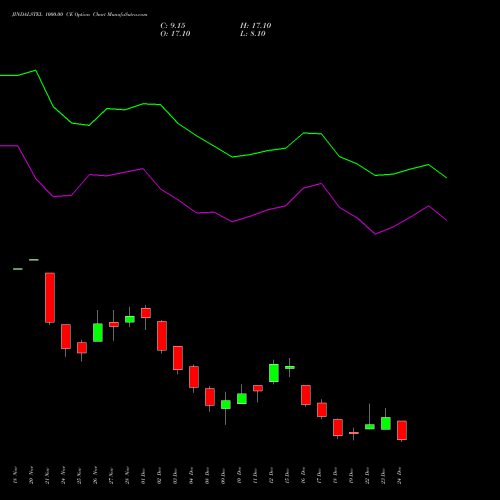Viewport: 500px width, 500px height.
Task: Select the '21 Nov' date label
Action: [x=47, y=475]
